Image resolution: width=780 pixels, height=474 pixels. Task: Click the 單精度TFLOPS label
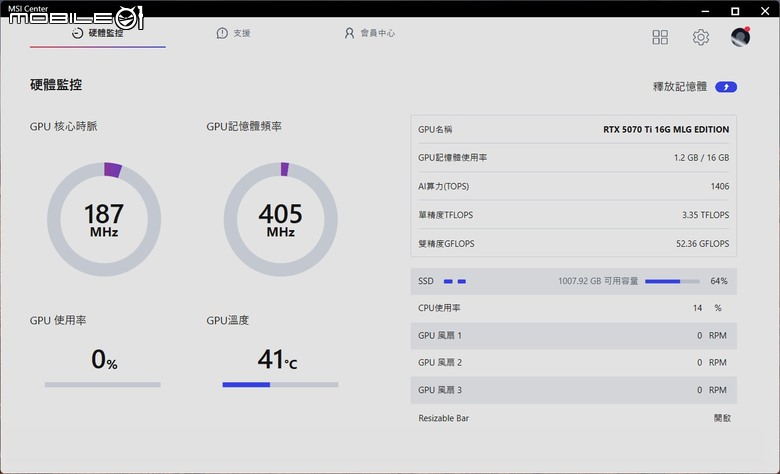pyautogui.click(x=446, y=215)
